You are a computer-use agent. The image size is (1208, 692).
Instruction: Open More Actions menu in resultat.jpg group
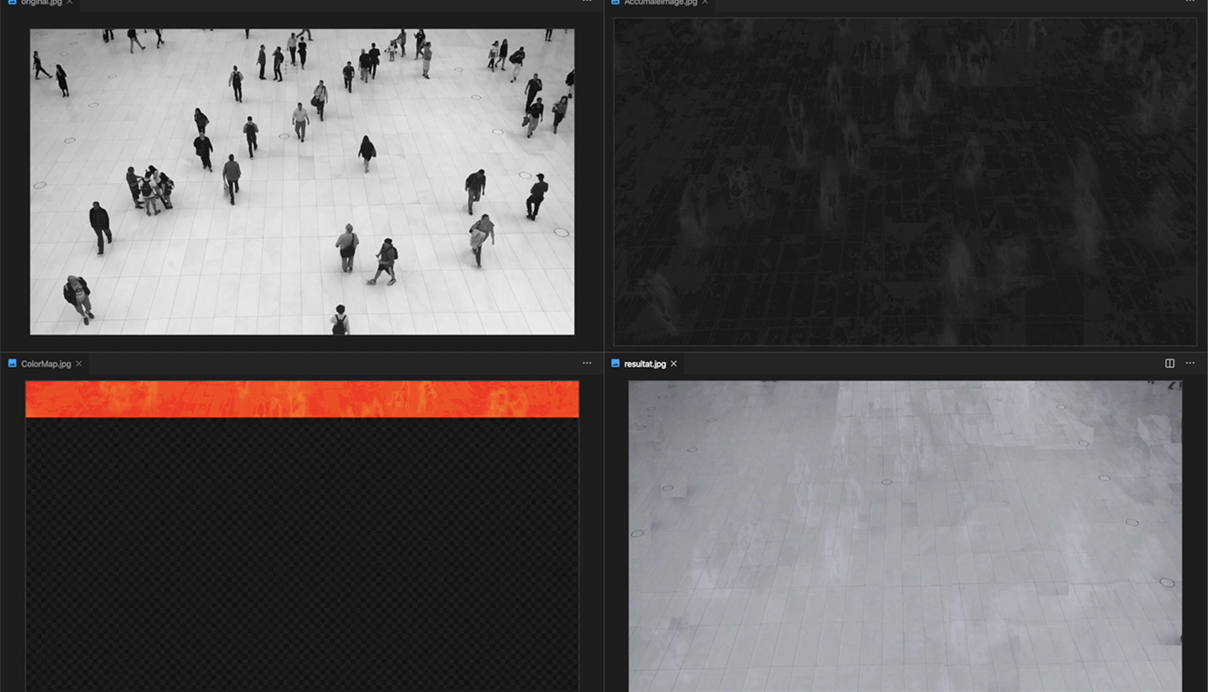tap(1190, 364)
